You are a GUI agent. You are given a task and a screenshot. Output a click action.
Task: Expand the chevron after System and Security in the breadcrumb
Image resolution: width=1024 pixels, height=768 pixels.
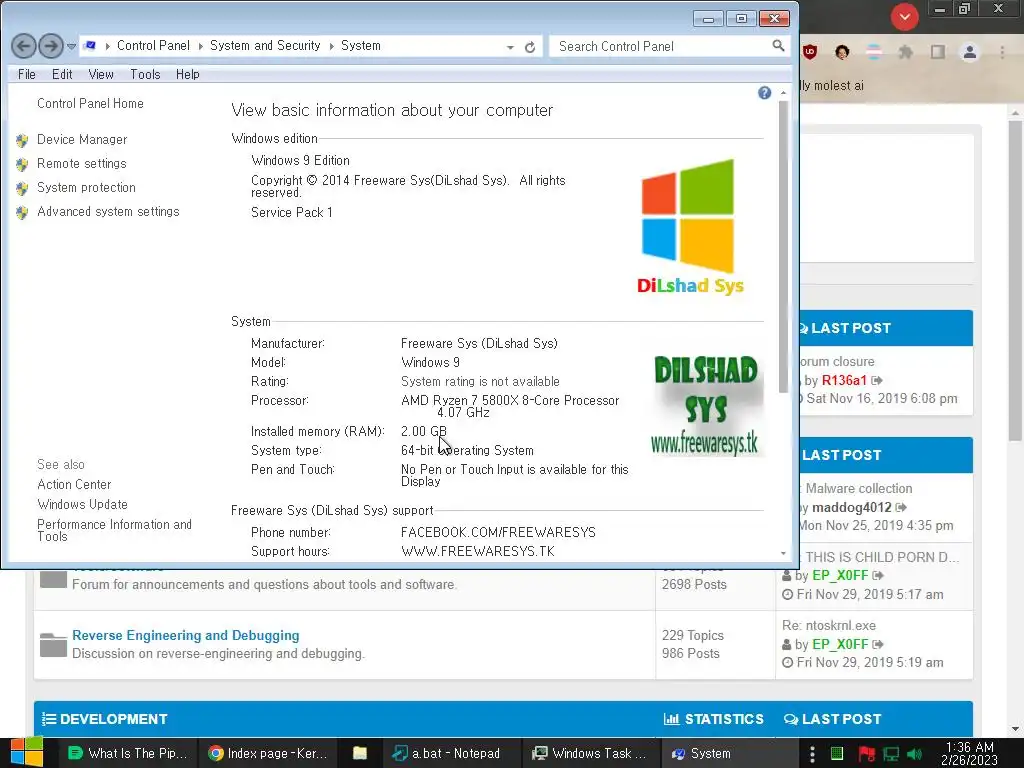(x=331, y=46)
